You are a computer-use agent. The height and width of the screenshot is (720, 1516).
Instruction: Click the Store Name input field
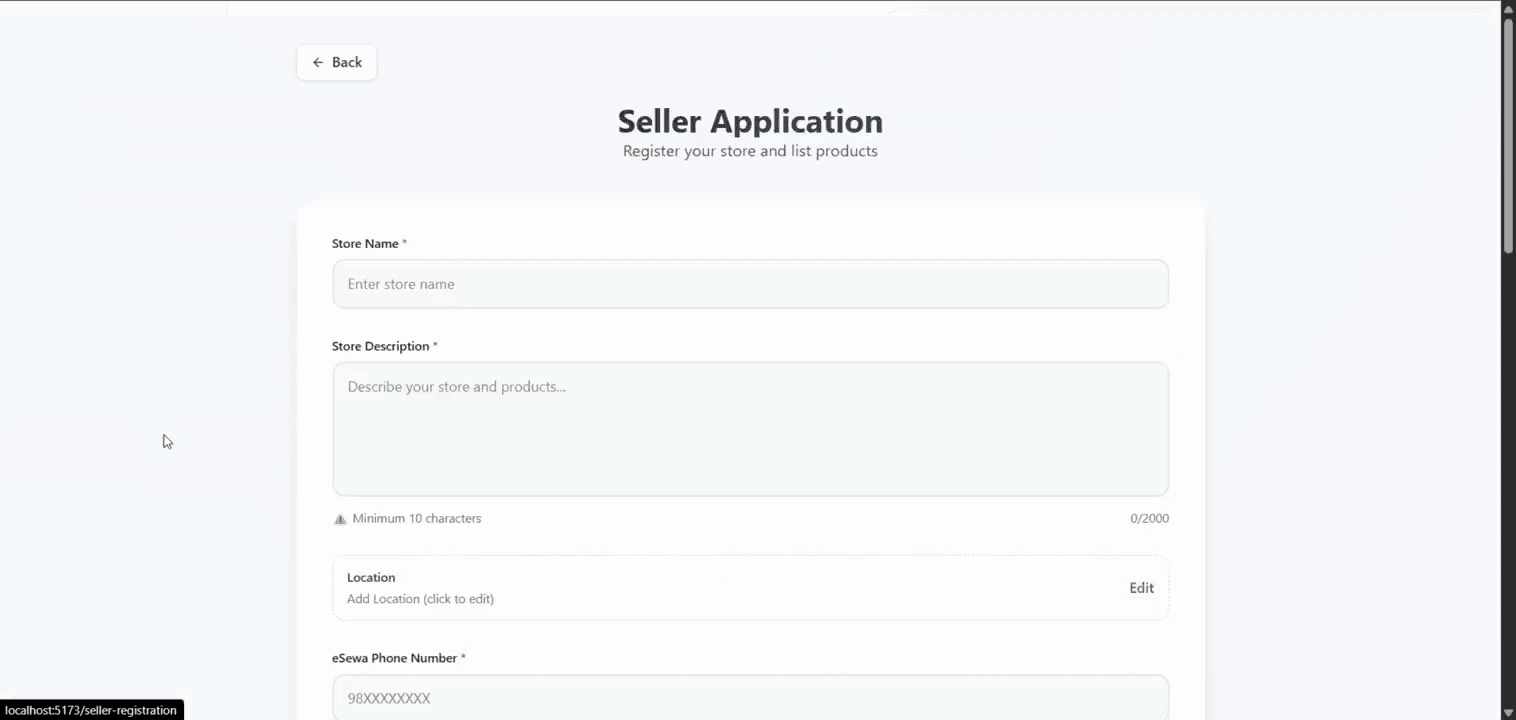point(750,284)
